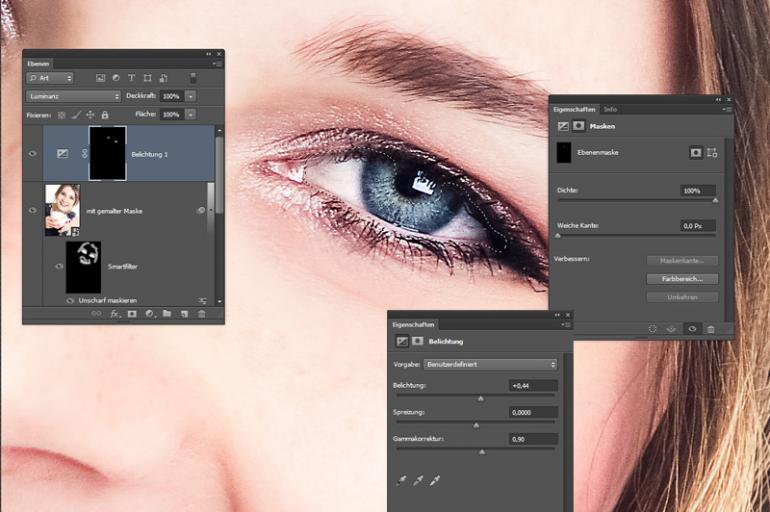Open Fläche fill slider arrow
The image size is (770, 512).
191,114
